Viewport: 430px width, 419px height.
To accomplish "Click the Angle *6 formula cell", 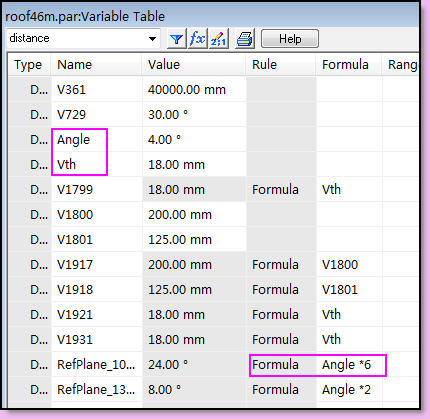I will [x=349, y=365].
